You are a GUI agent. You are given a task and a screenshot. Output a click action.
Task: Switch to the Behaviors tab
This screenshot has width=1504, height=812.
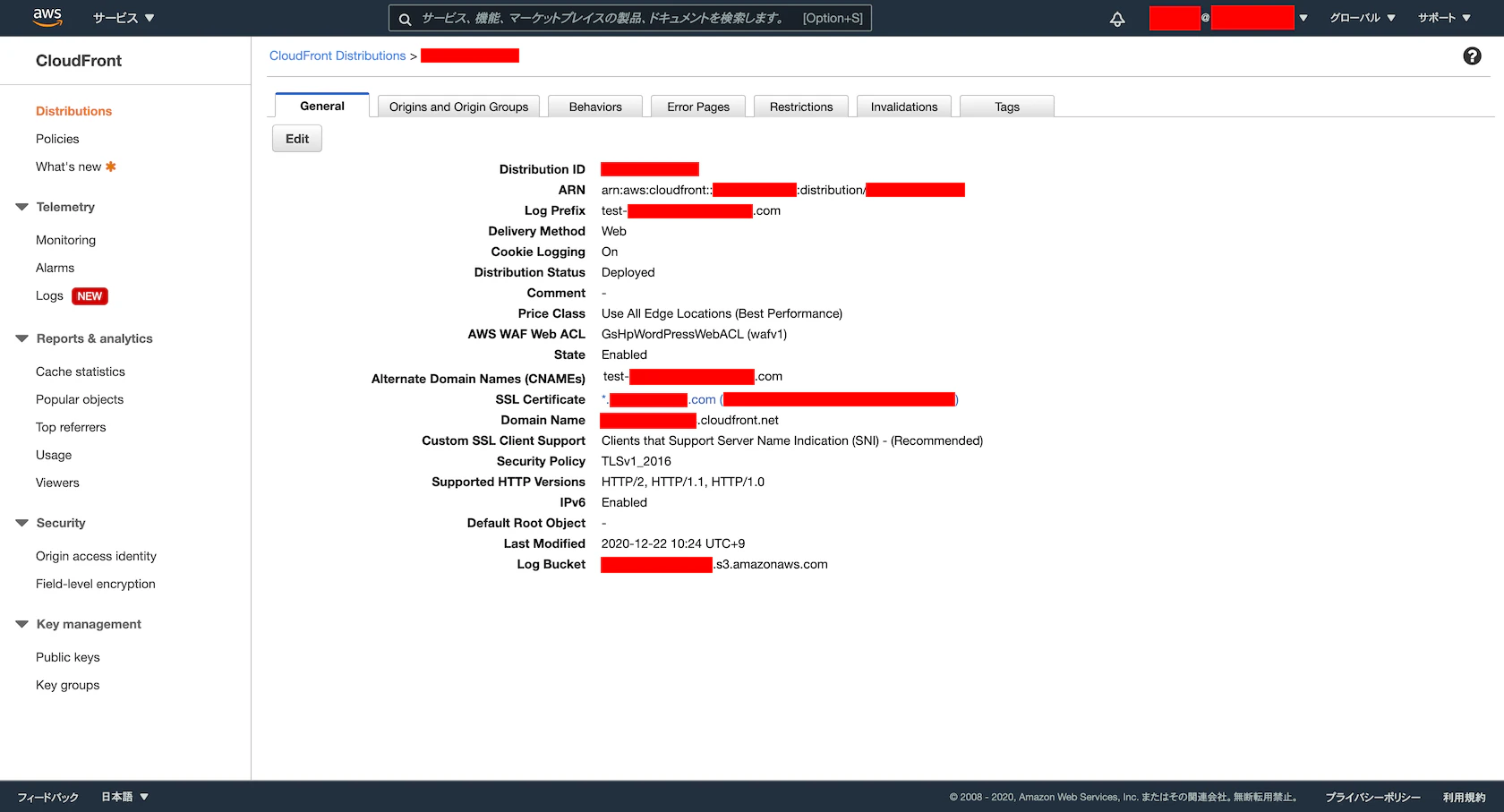click(594, 106)
